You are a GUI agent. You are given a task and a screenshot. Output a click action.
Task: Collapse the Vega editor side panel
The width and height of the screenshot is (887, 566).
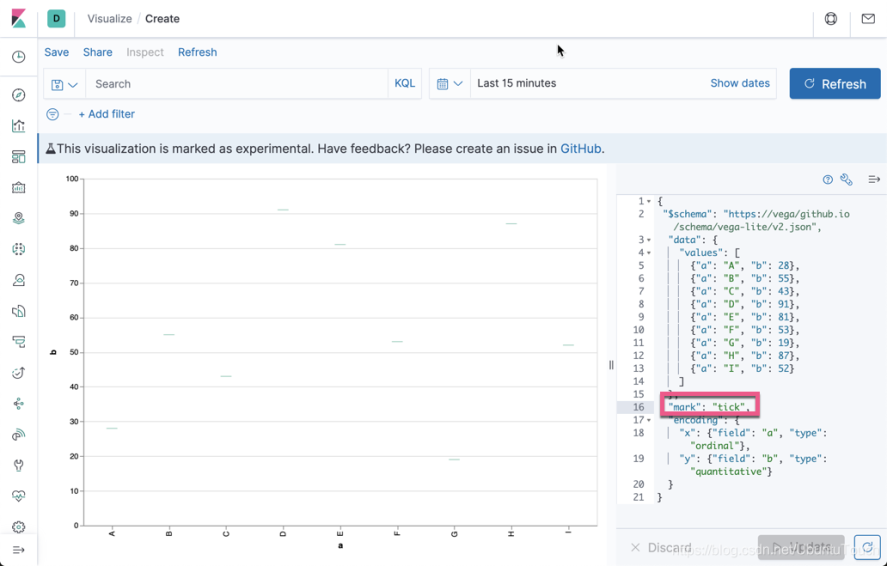874,180
